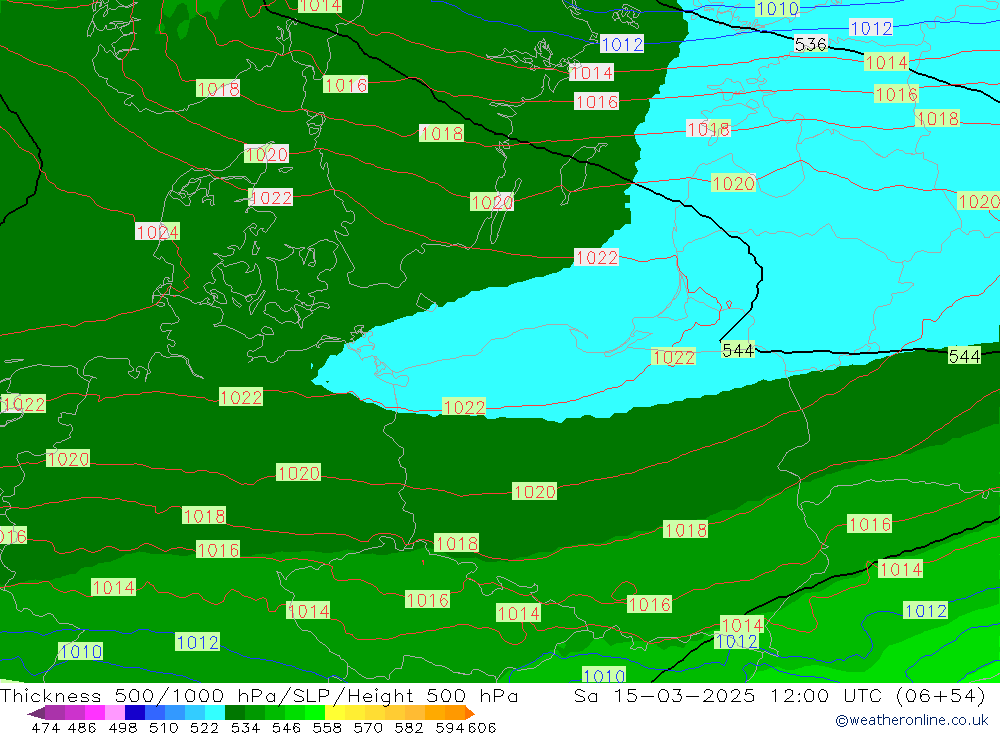Image resolution: width=1000 pixels, height=733 pixels.
Task: Select the map title 'Thickness 500/1000 hPa/SLP/Height 500 hPa'
Action: click(x=259, y=695)
